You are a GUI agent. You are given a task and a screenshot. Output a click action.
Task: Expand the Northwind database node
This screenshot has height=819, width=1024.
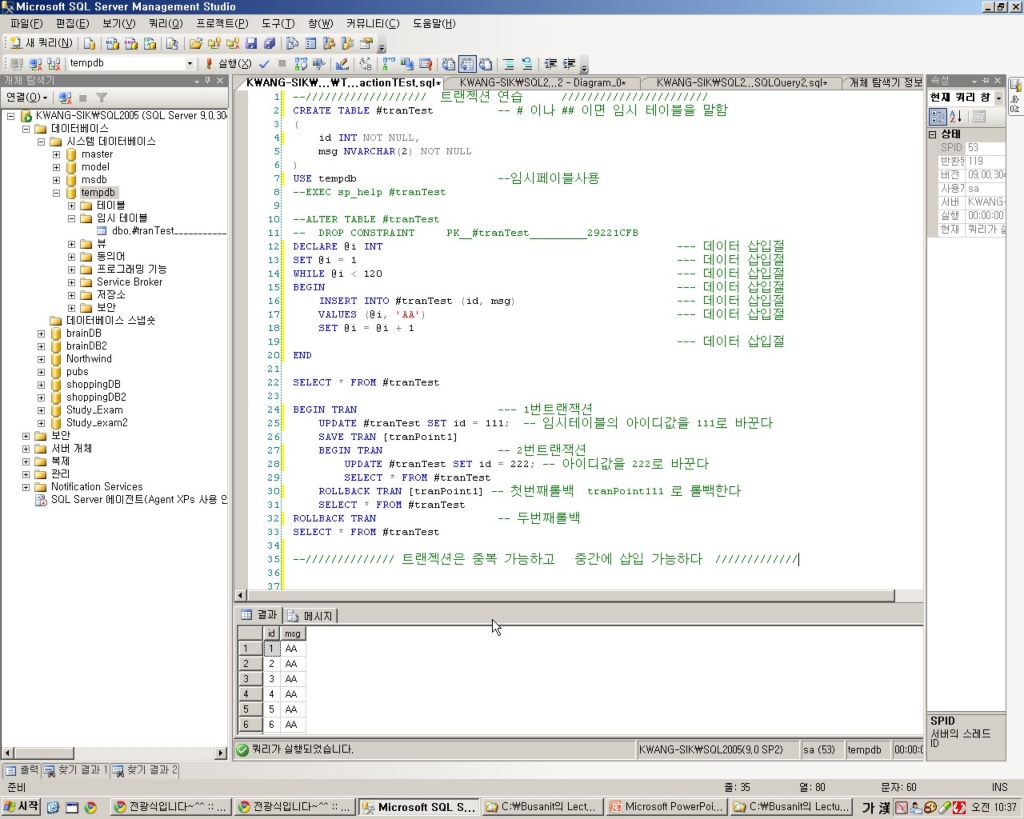[x=41, y=359]
